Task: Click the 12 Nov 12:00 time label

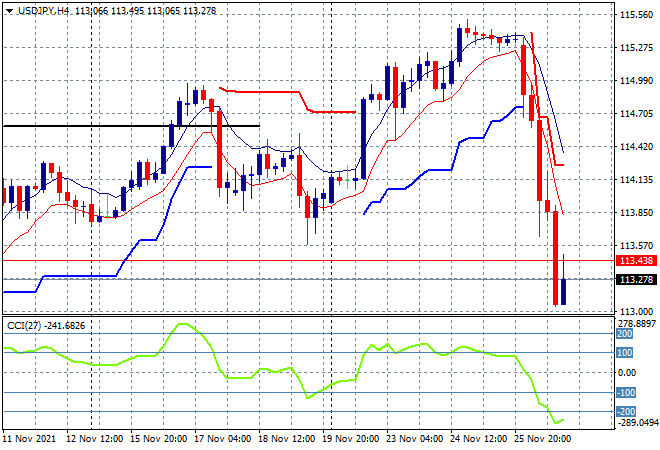Action: [x=95, y=439]
